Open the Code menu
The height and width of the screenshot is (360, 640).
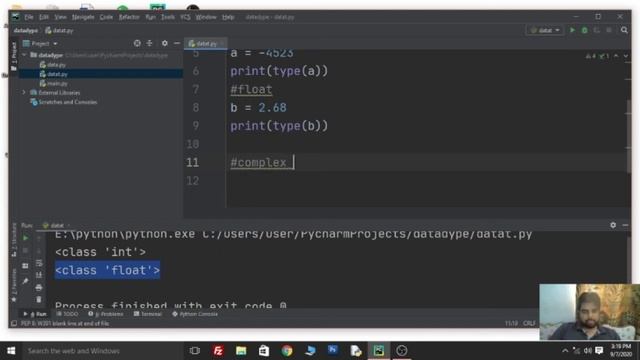coord(106,17)
